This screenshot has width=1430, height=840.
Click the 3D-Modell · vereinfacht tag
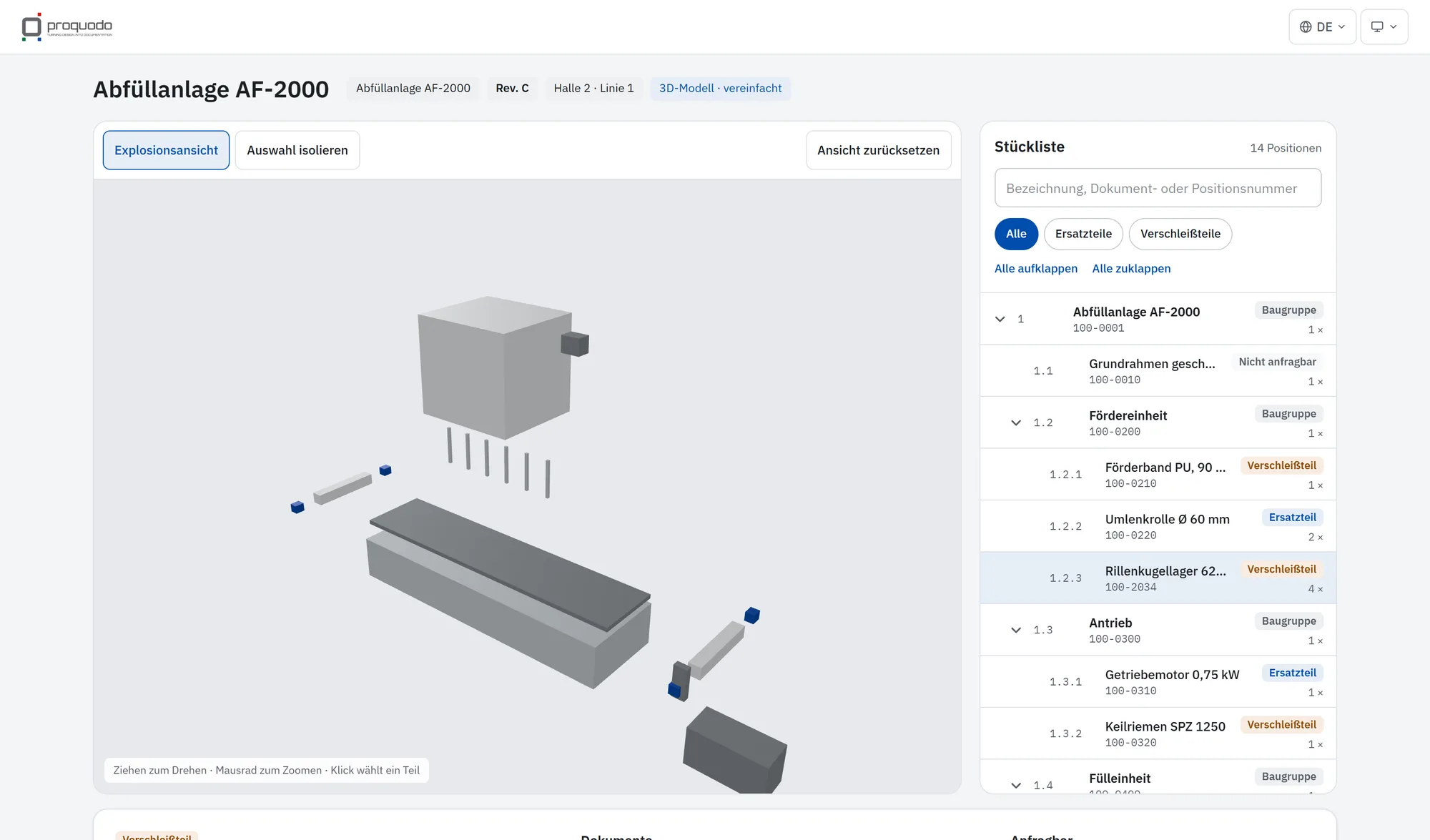pos(720,88)
